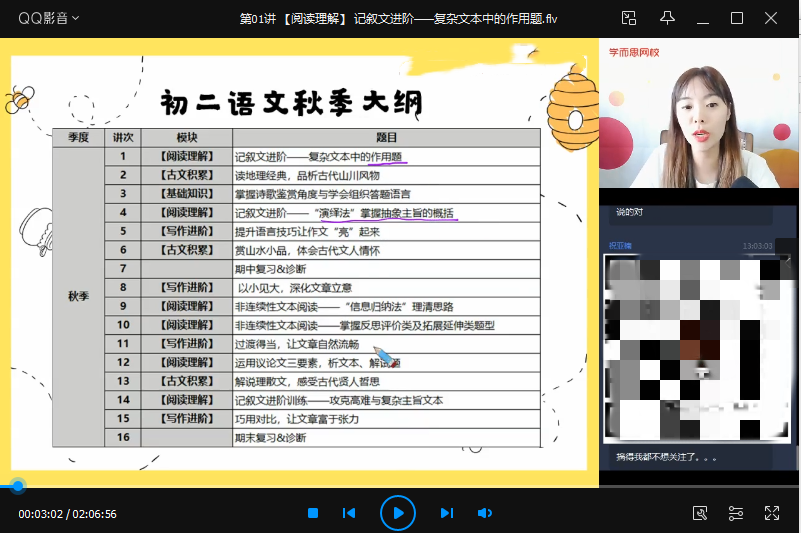The height and width of the screenshot is (533, 801).
Task: Minimize the player window
Action: (x=702, y=18)
